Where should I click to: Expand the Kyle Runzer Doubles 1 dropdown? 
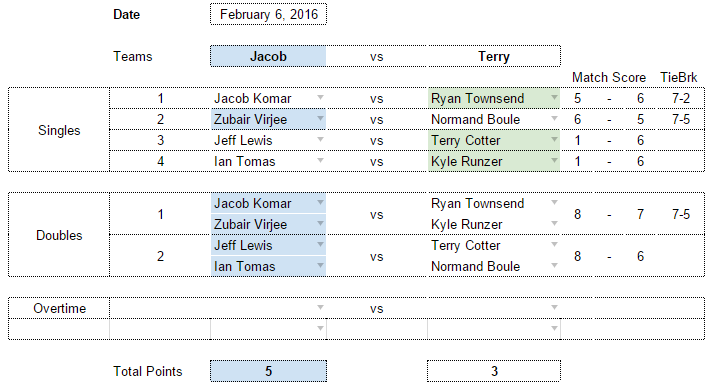[x=554, y=223]
